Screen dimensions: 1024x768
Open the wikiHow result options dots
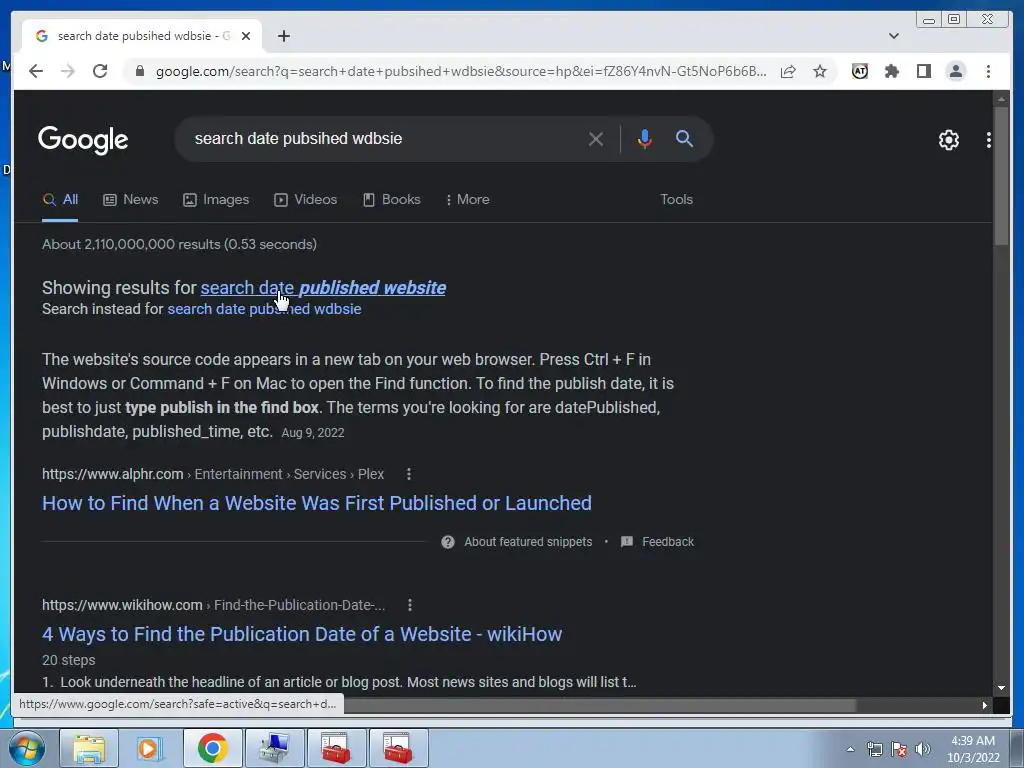[x=409, y=605]
